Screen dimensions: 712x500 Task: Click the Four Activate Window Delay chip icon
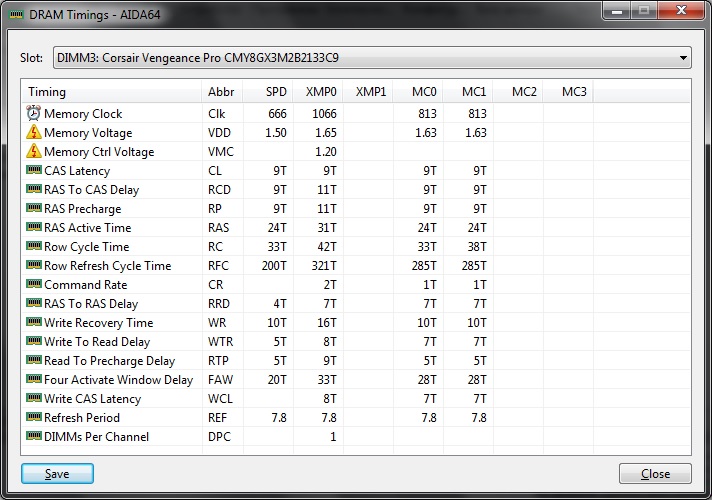point(34,379)
